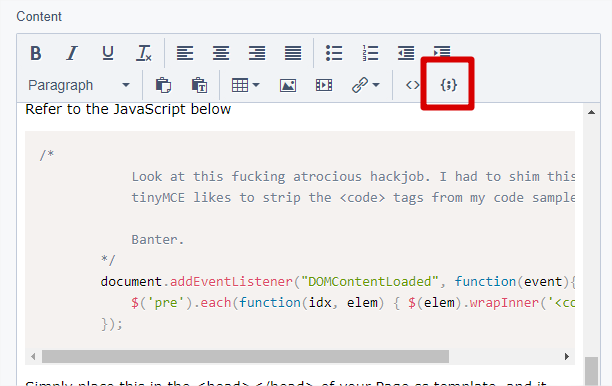Click the Insert link icon
Screen dimensions: 612x386
pos(359,85)
